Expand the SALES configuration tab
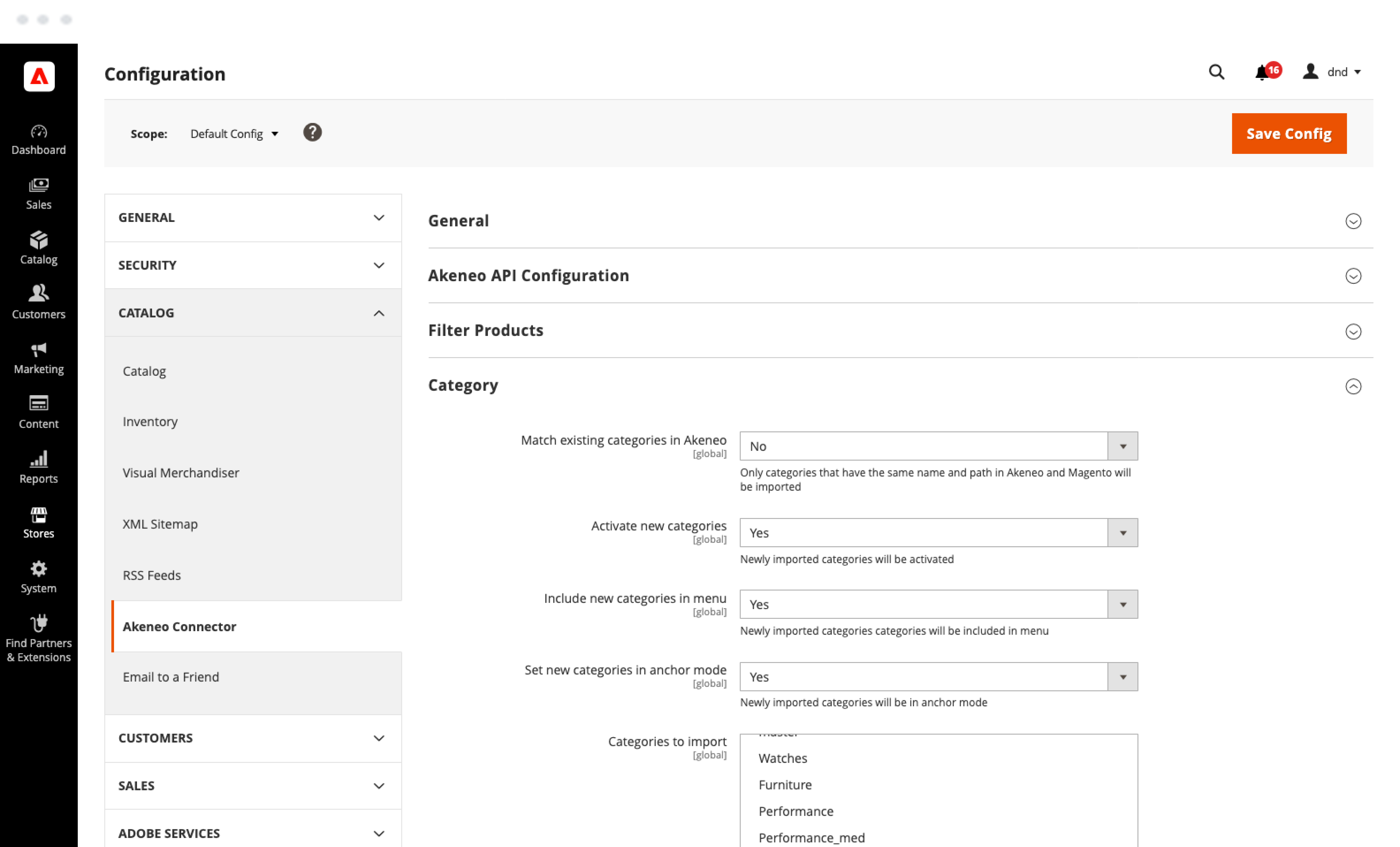 coord(253,786)
